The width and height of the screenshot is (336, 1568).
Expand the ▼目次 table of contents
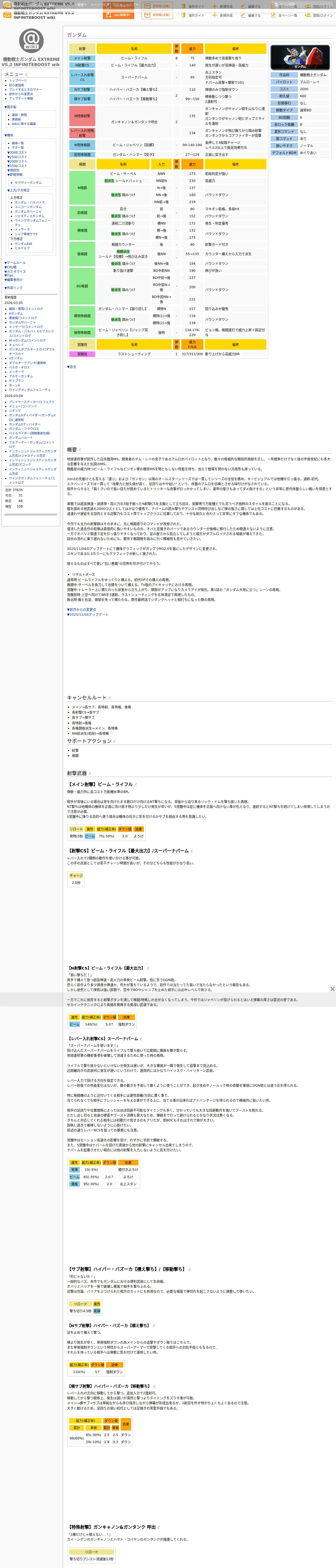click(x=71, y=367)
